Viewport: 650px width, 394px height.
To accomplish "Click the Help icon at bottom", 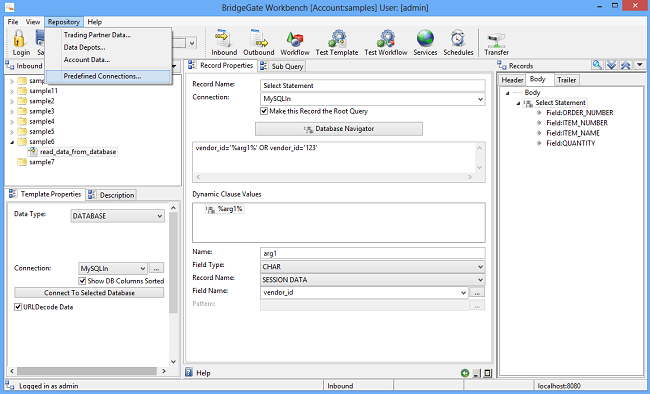I will pyautogui.click(x=189, y=372).
